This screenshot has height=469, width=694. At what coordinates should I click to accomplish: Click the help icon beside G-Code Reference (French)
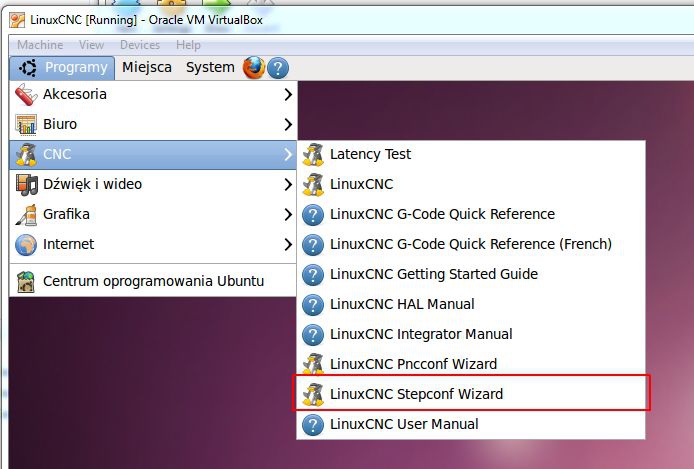pyautogui.click(x=313, y=245)
